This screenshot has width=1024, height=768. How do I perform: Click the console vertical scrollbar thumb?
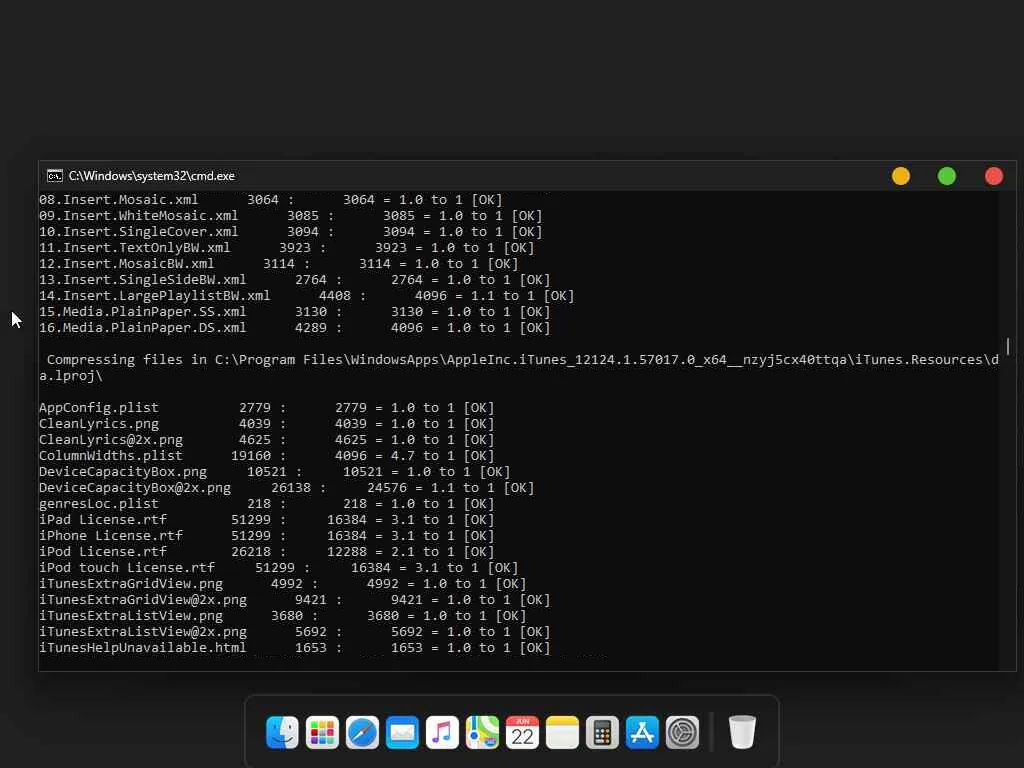[x=1008, y=346]
